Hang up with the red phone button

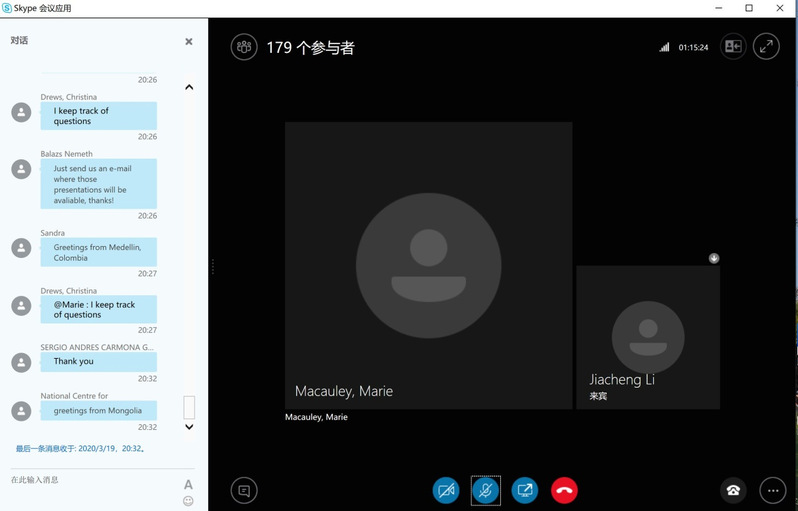564,490
